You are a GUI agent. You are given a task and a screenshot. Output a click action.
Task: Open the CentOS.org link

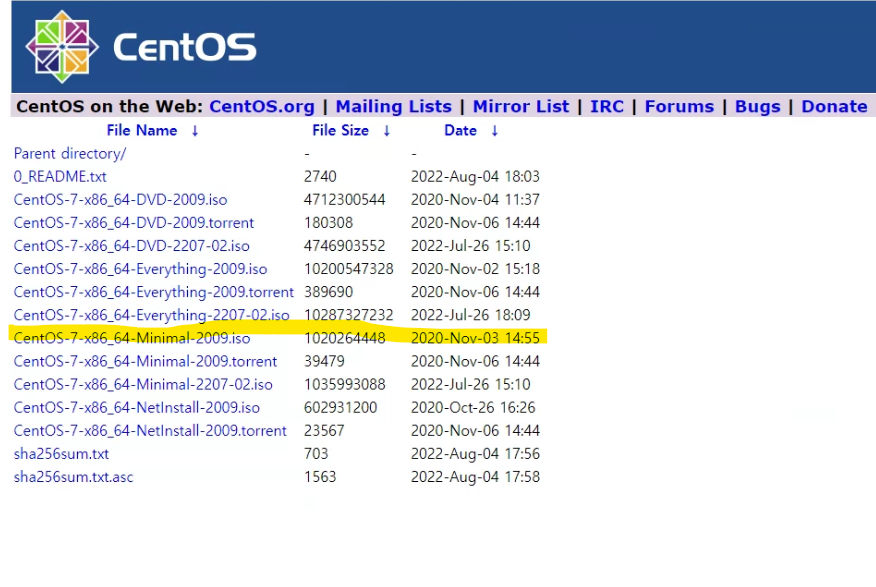[x=261, y=106]
